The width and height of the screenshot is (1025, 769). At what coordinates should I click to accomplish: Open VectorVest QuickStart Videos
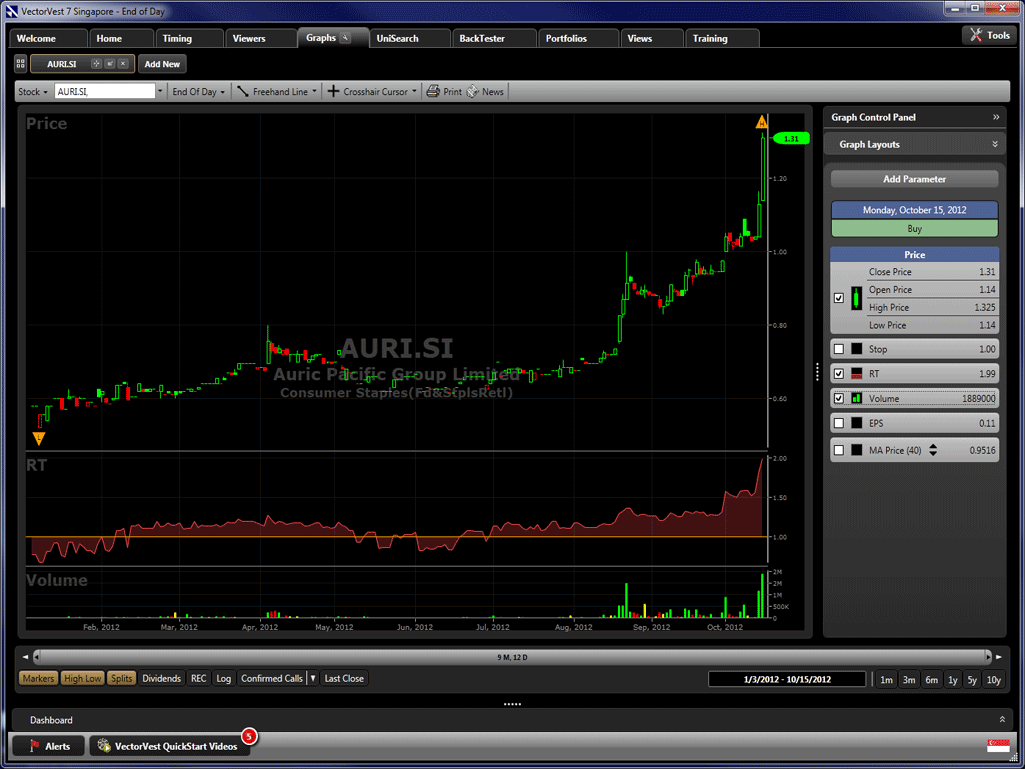click(x=168, y=746)
